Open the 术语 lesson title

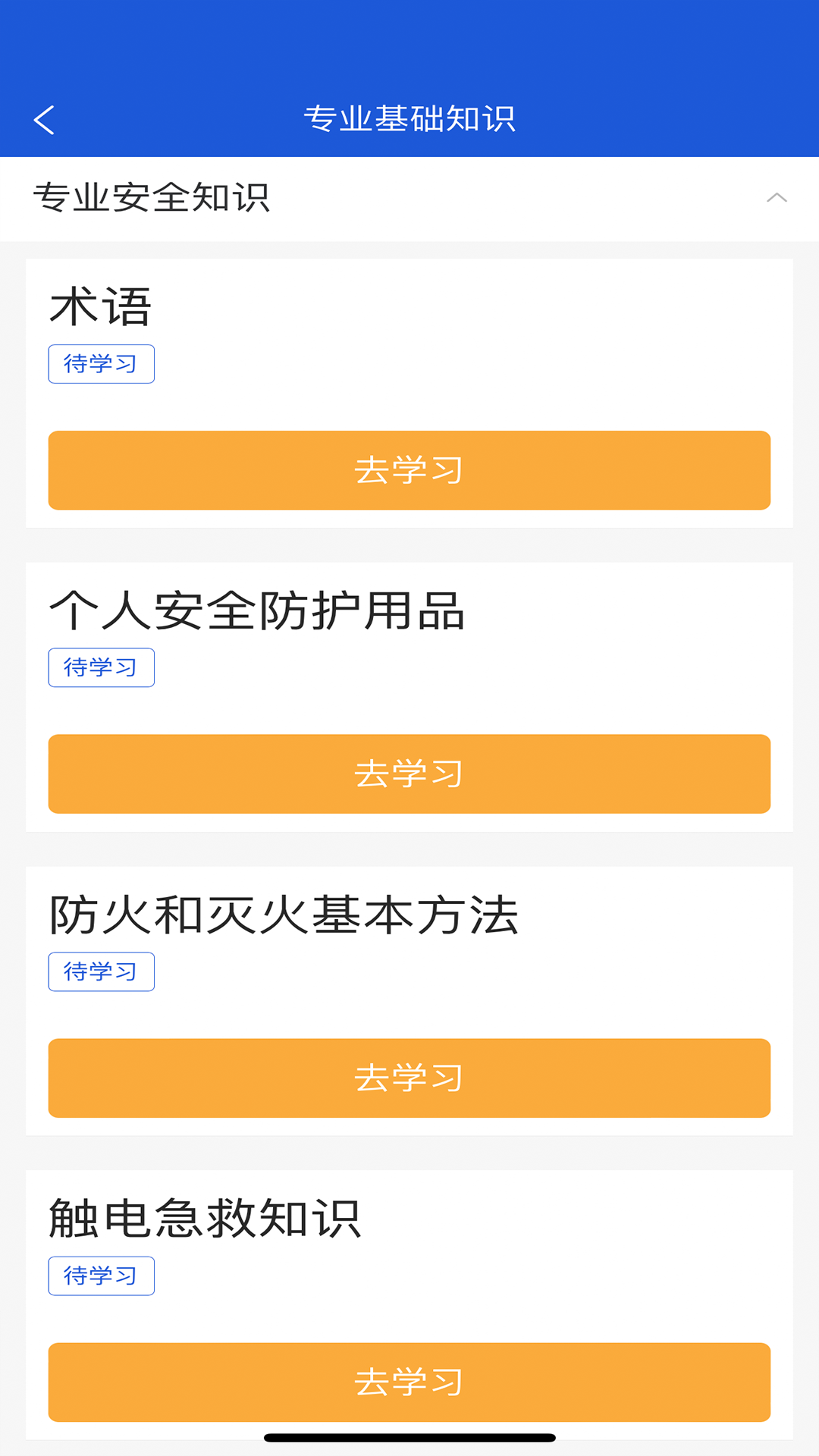click(101, 307)
